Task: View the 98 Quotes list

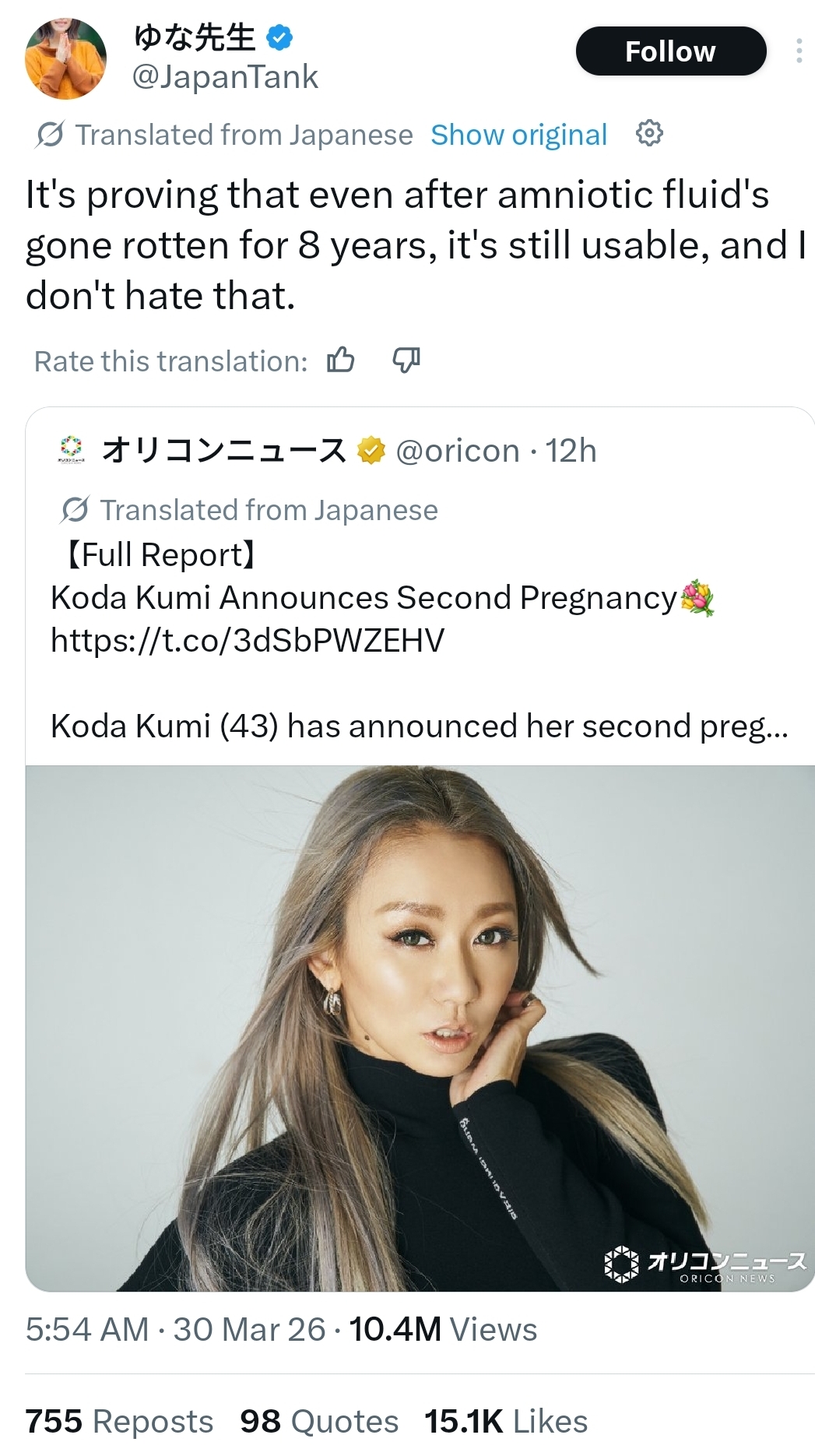Action: click(319, 1421)
